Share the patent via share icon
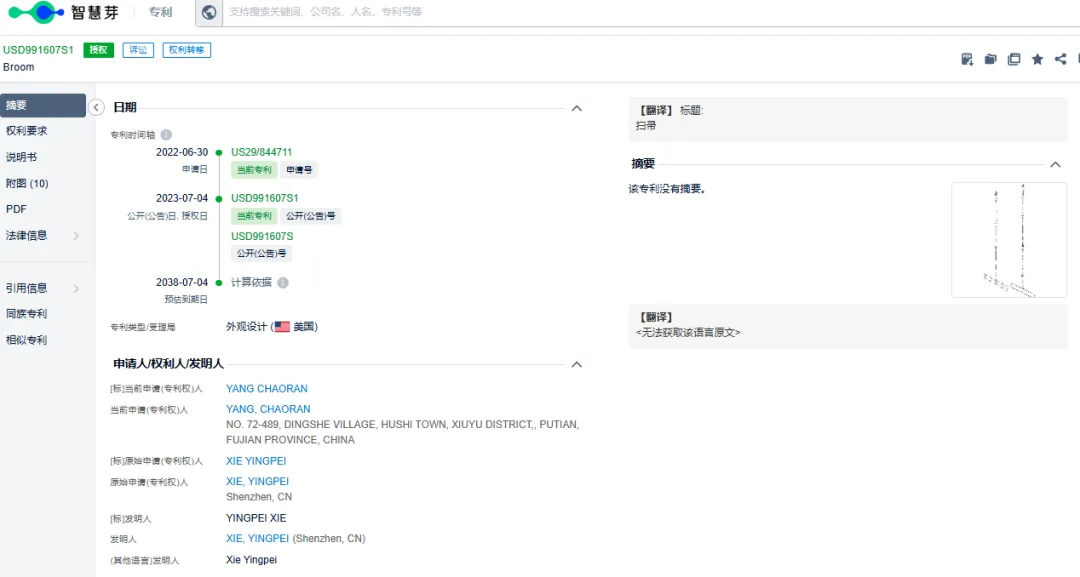This screenshot has height=577, width=1080. [1061, 59]
